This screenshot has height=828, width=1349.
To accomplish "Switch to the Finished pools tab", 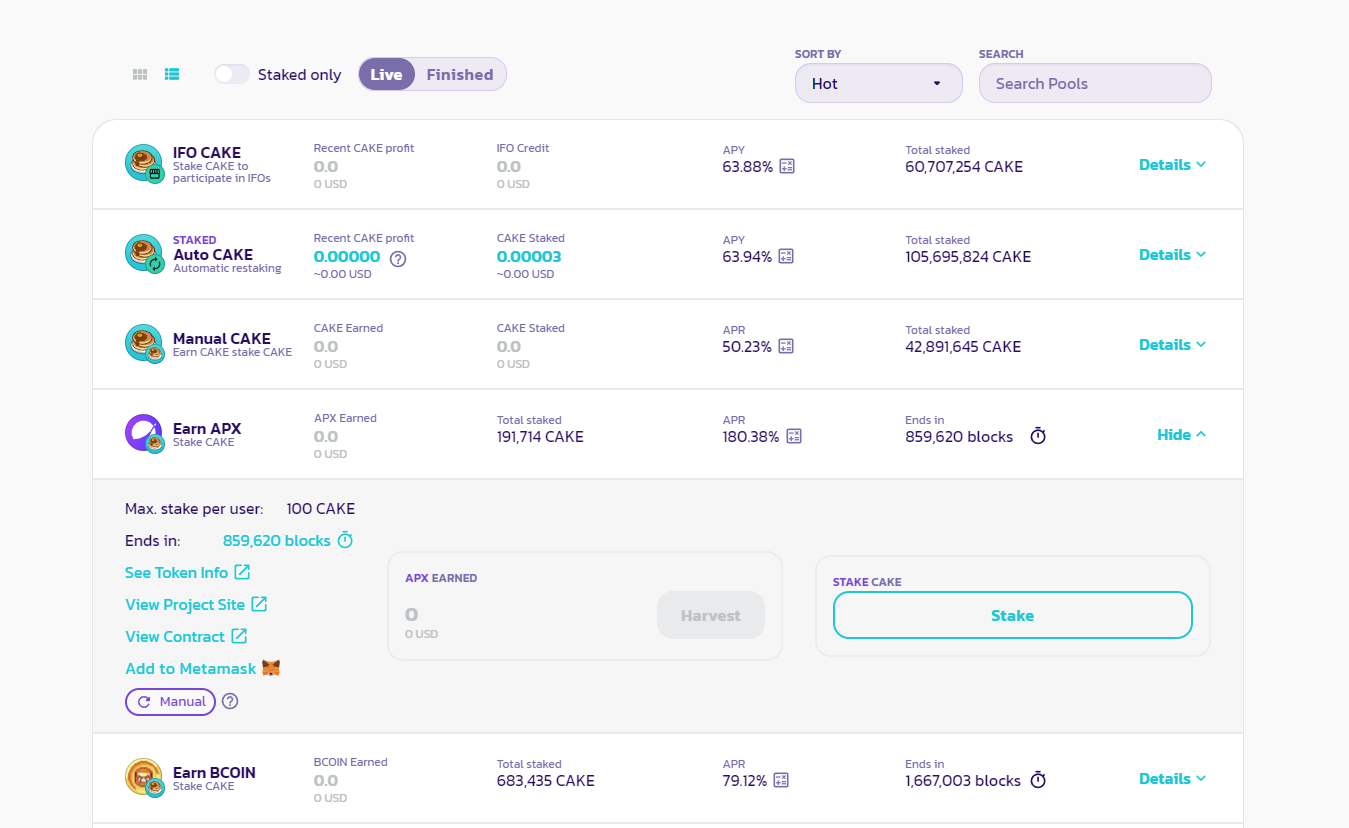I will 460,74.
